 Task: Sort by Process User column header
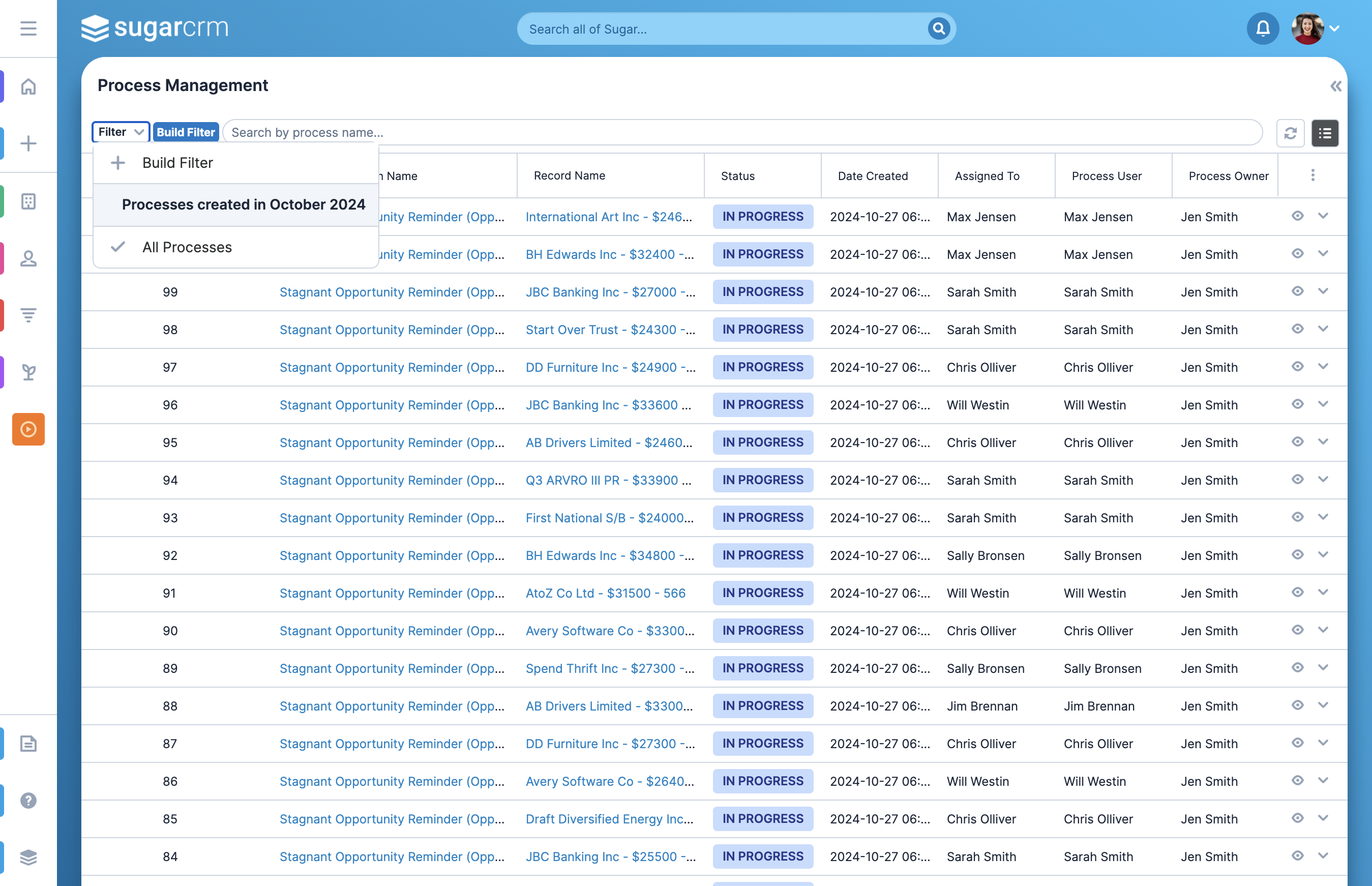coord(1106,176)
